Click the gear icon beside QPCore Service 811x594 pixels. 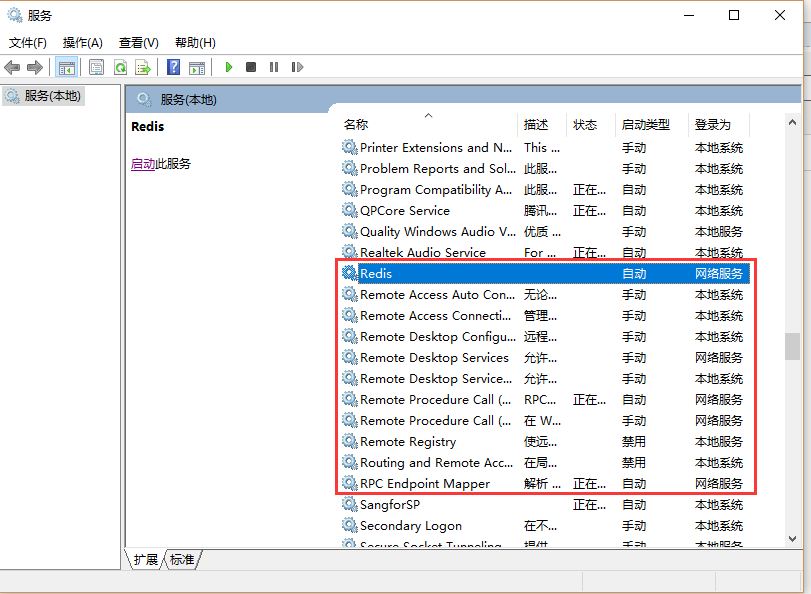pos(350,210)
